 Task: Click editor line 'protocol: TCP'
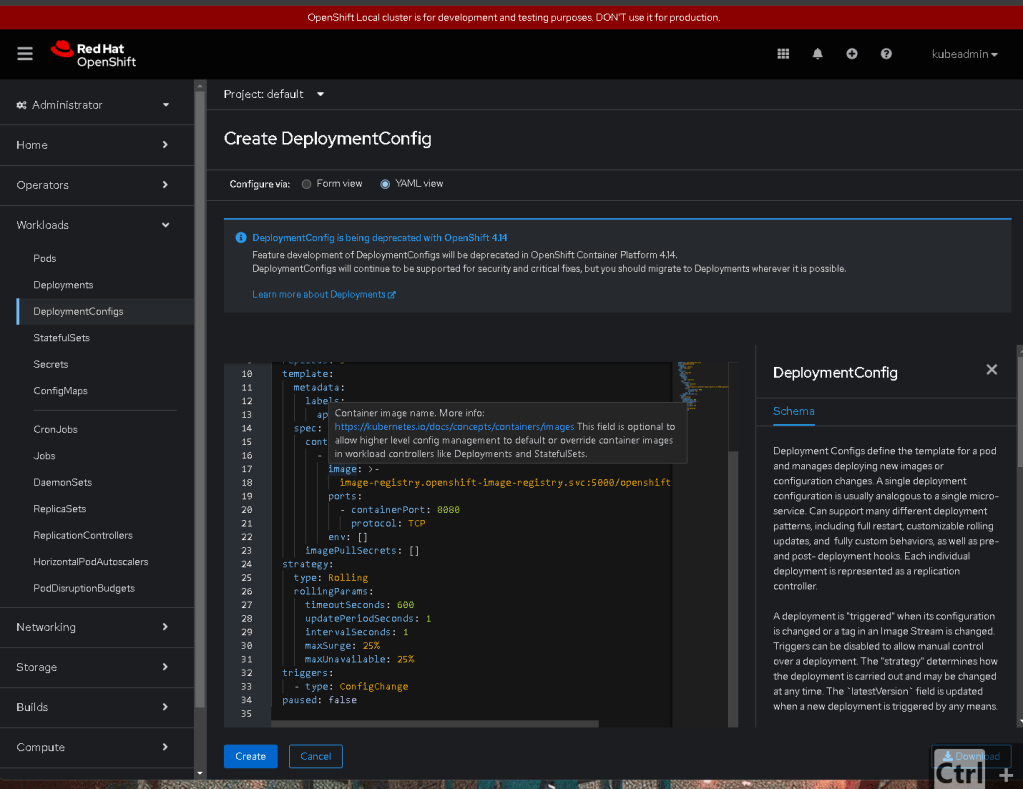(x=388, y=523)
